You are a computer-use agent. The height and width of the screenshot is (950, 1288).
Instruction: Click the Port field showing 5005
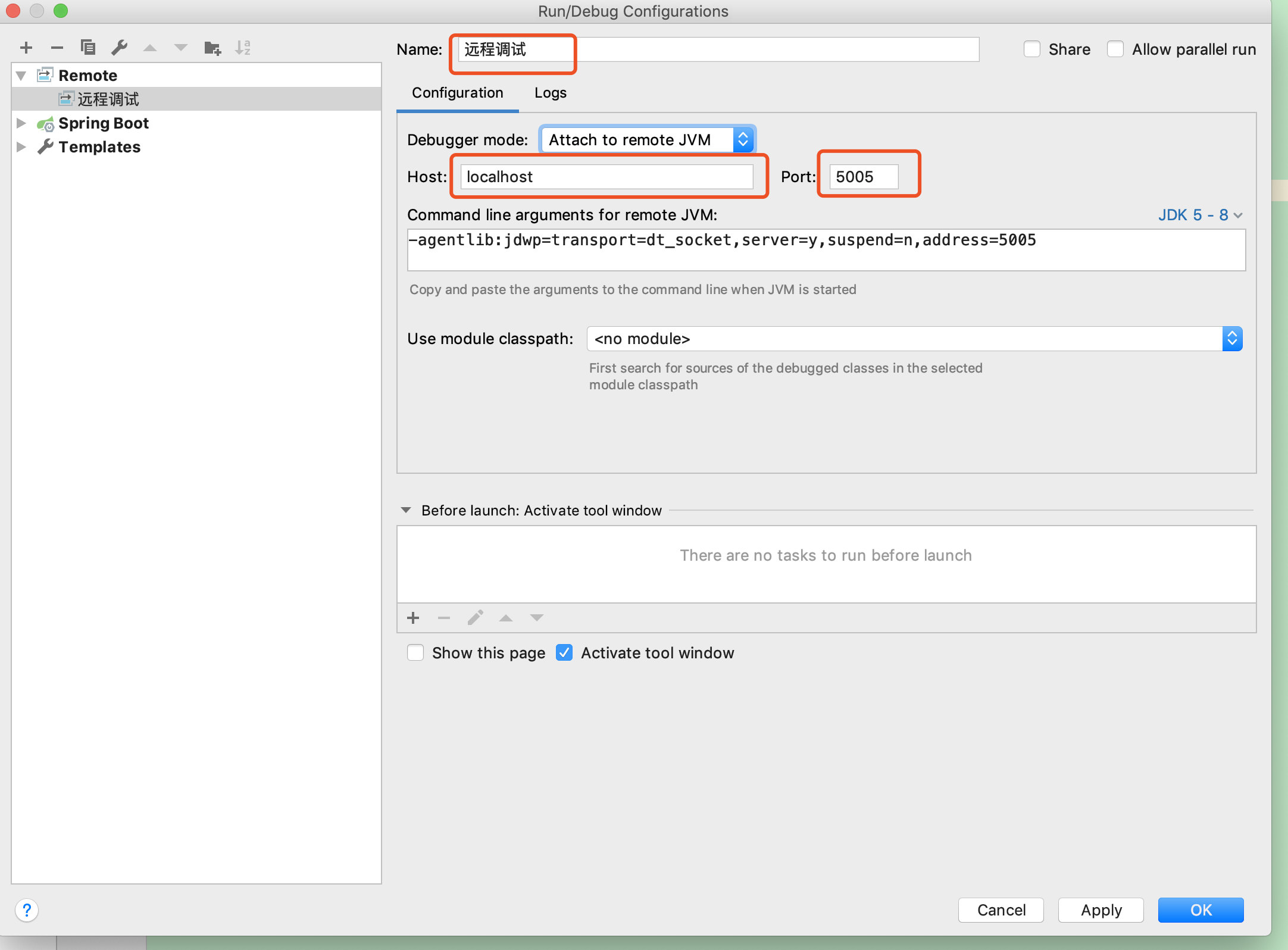point(864,177)
